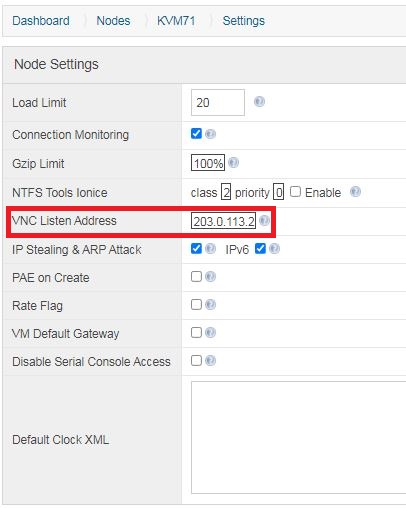Click help icon for Disable Serial Console Access
406x508 pixels.
click(x=210, y=361)
